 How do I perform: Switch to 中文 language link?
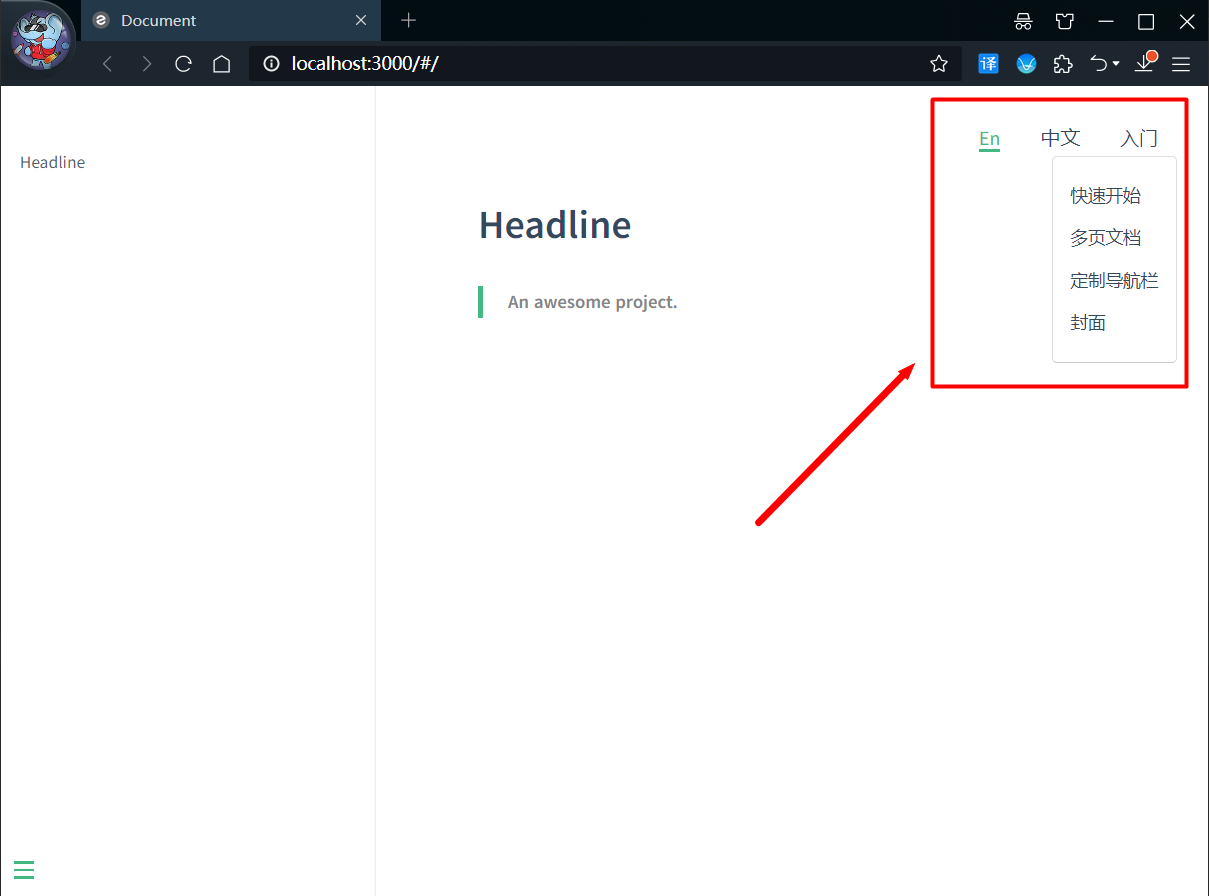pyautogui.click(x=1061, y=138)
